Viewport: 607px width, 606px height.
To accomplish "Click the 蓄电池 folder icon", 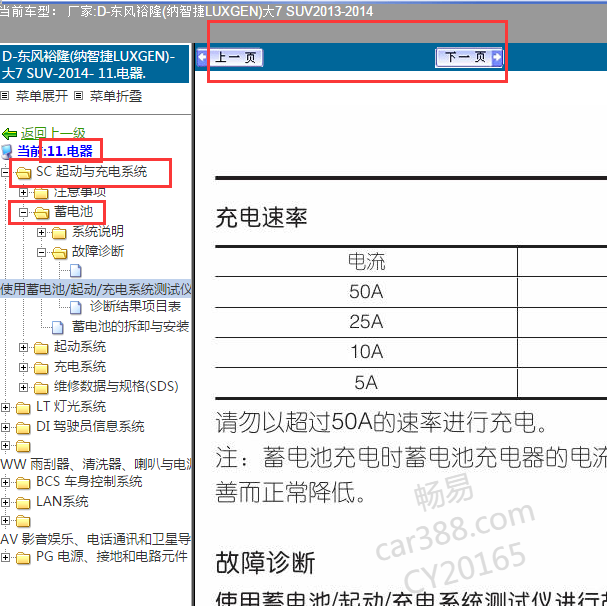I will pyautogui.click(x=41, y=213).
